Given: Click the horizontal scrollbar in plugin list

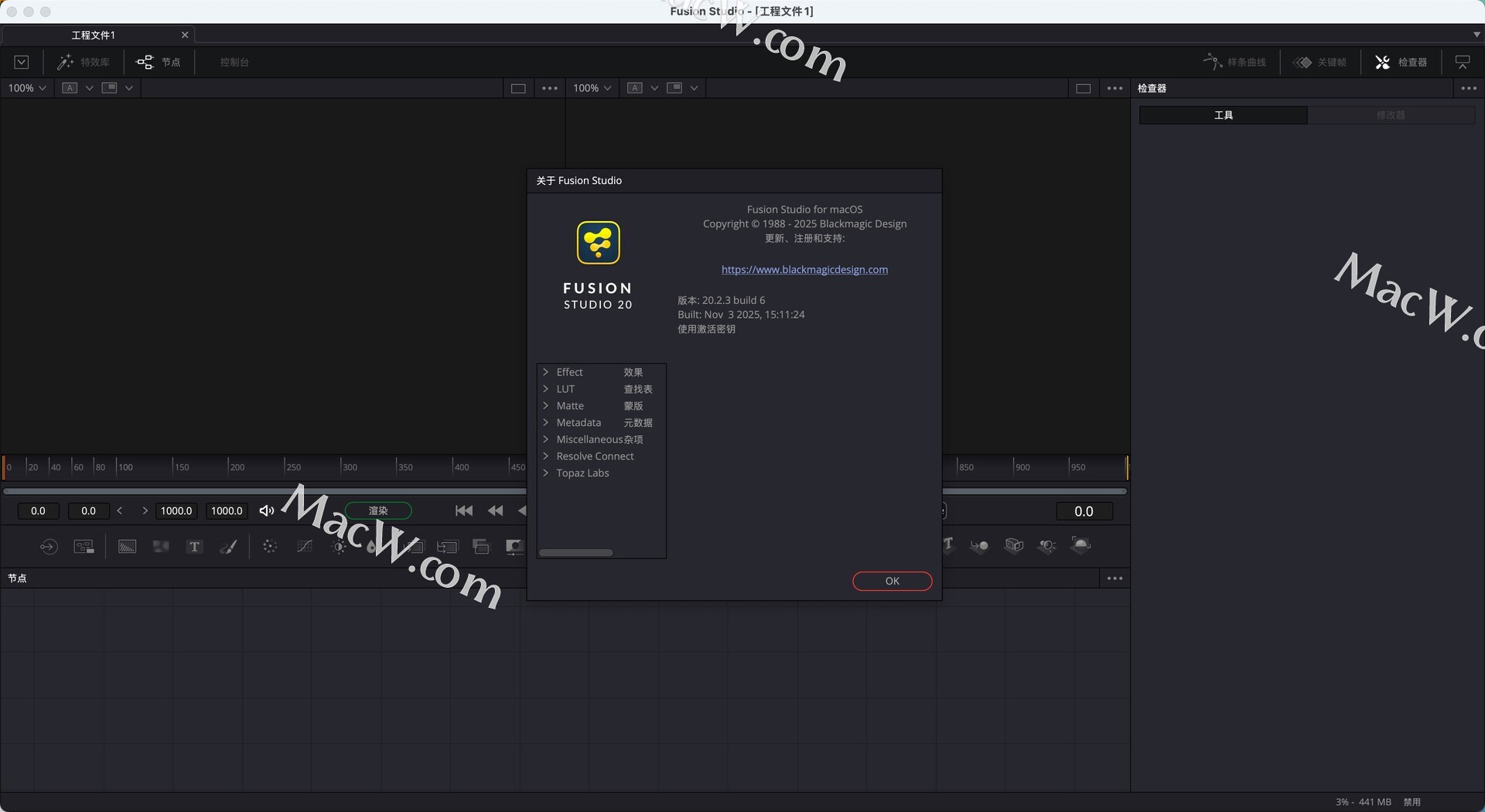Looking at the screenshot, I should (x=575, y=552).
